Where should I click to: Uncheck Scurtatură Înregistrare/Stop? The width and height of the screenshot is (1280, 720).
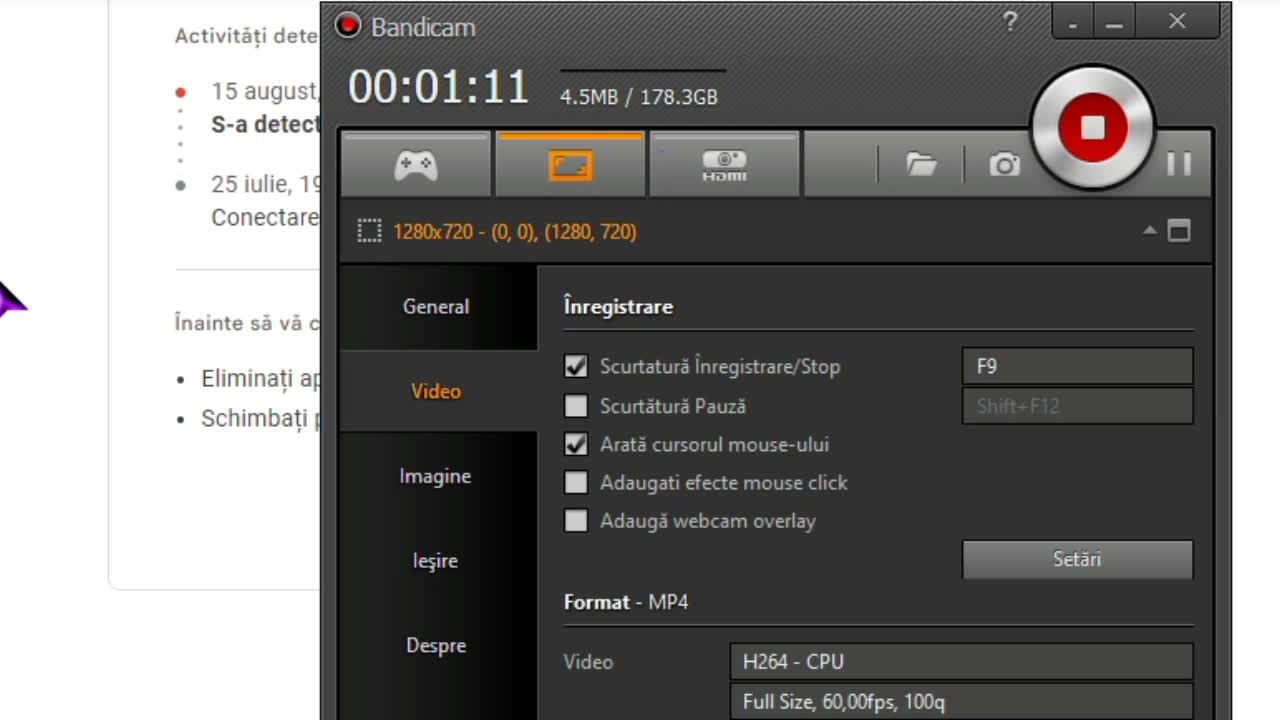point(576,367)
